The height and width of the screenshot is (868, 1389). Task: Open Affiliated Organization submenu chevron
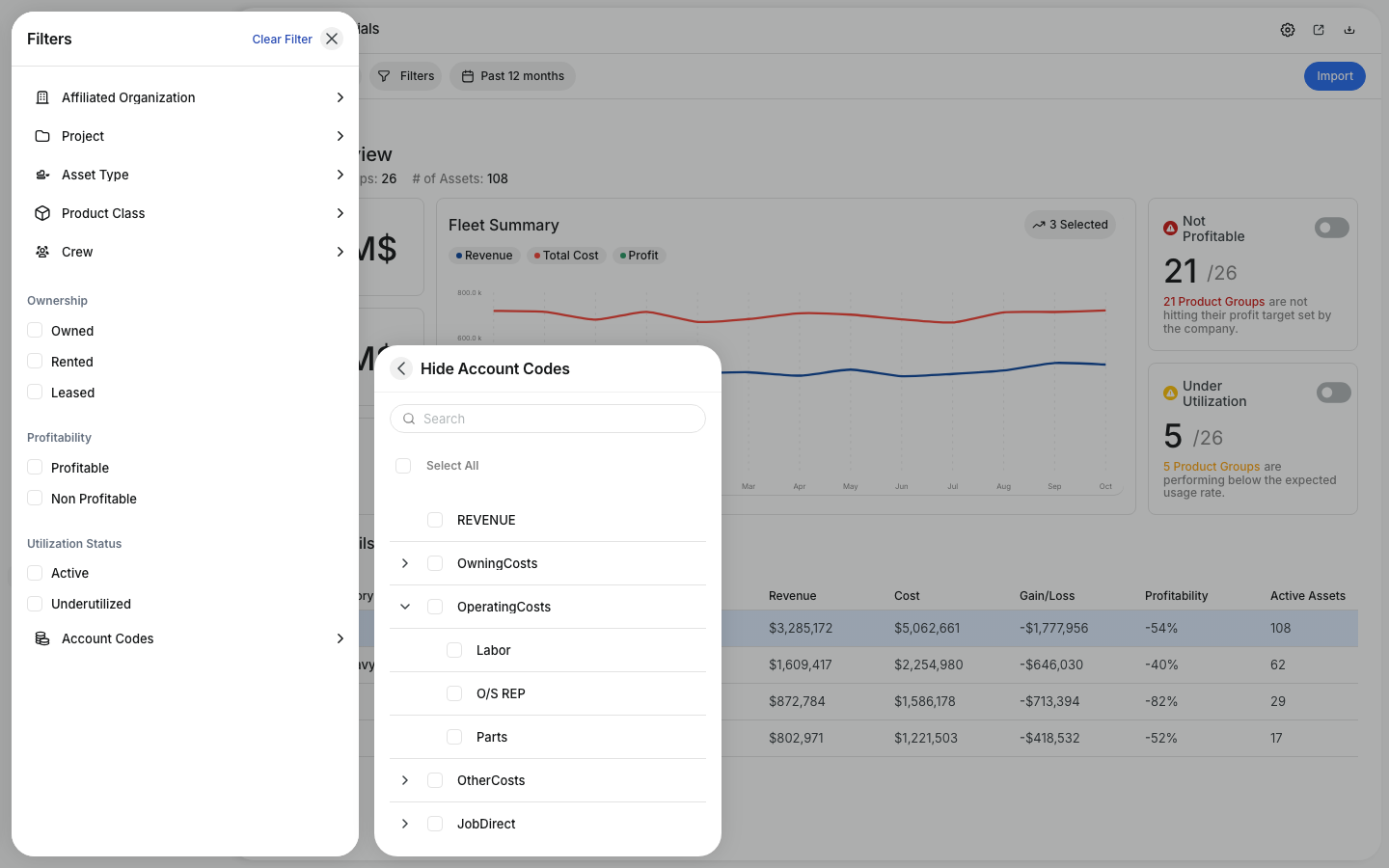pyautogui.click(x=340, y=97)
